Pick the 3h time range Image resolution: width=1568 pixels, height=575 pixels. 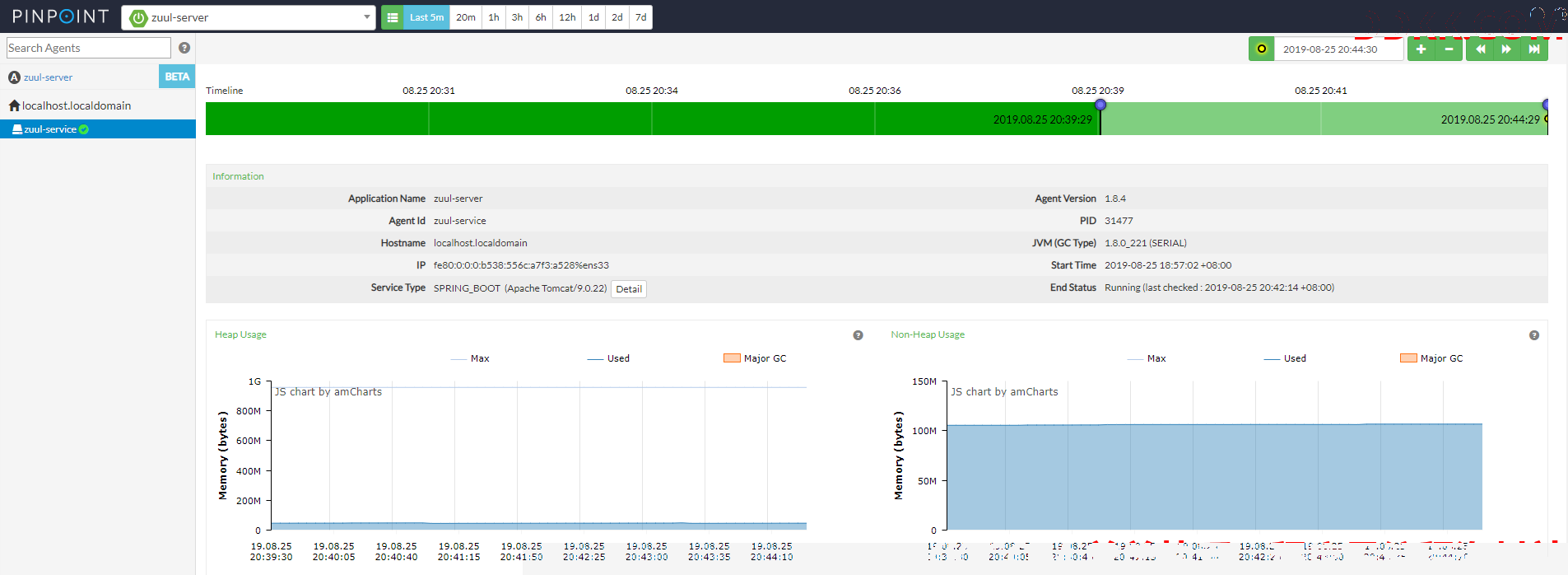[517, 17]
